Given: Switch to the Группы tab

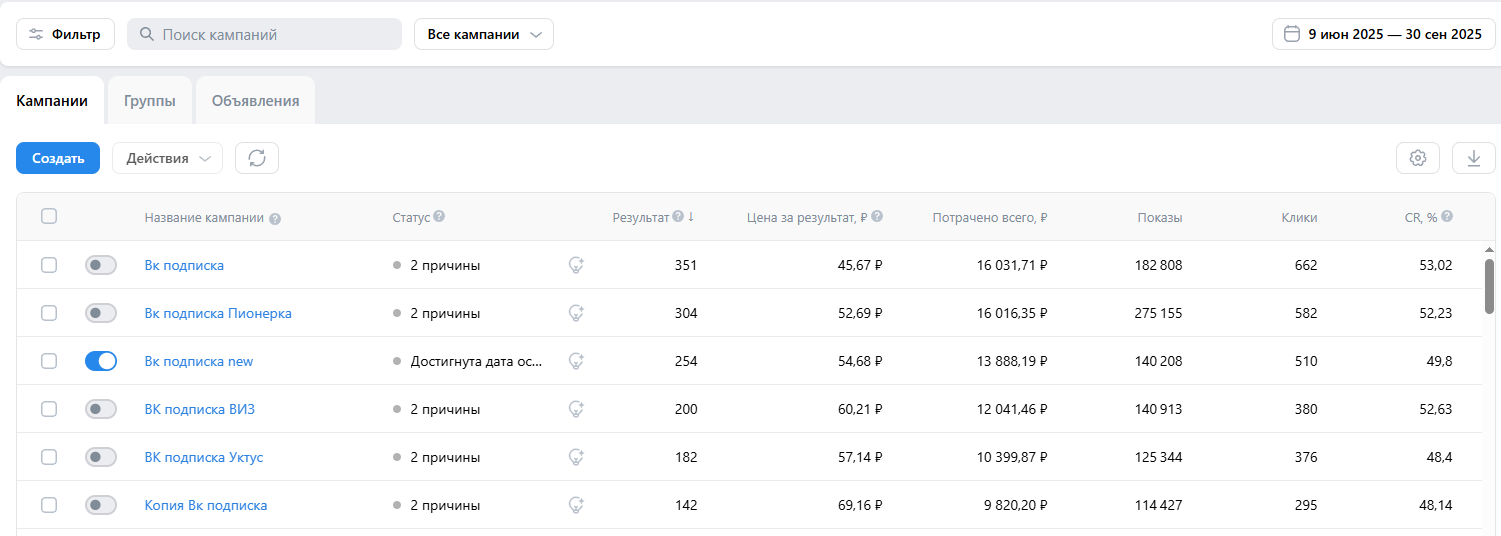Looking at the screenshot, I should pos(150,101).
